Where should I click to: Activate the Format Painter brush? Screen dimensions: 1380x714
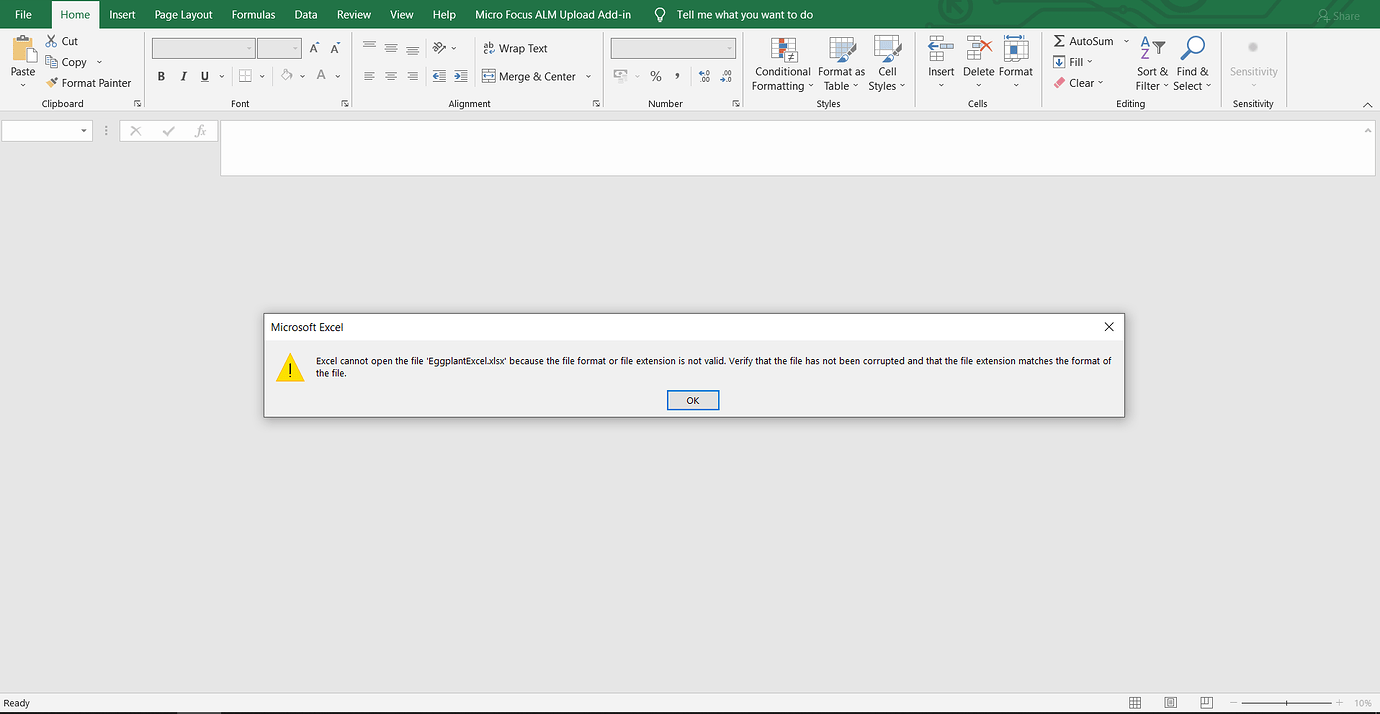click(52, 83)
